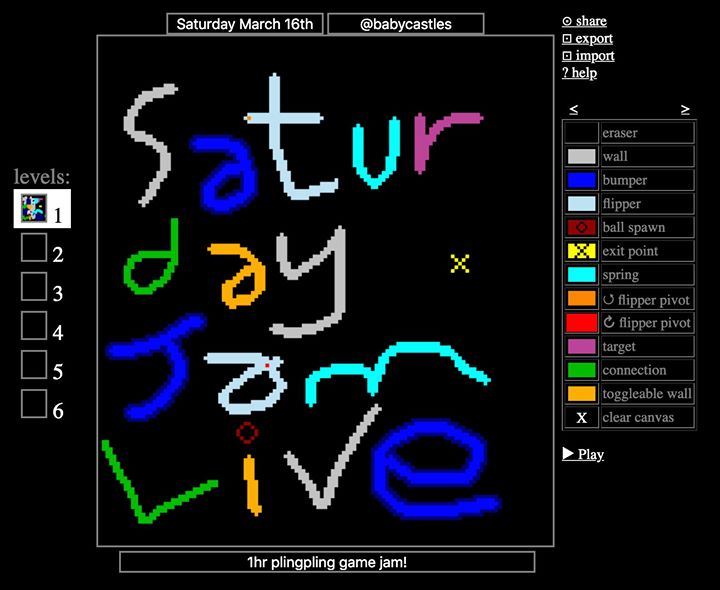Click the level 1 thumbnail
Viewport: 720px width, 590px height.
click(34, 209)
